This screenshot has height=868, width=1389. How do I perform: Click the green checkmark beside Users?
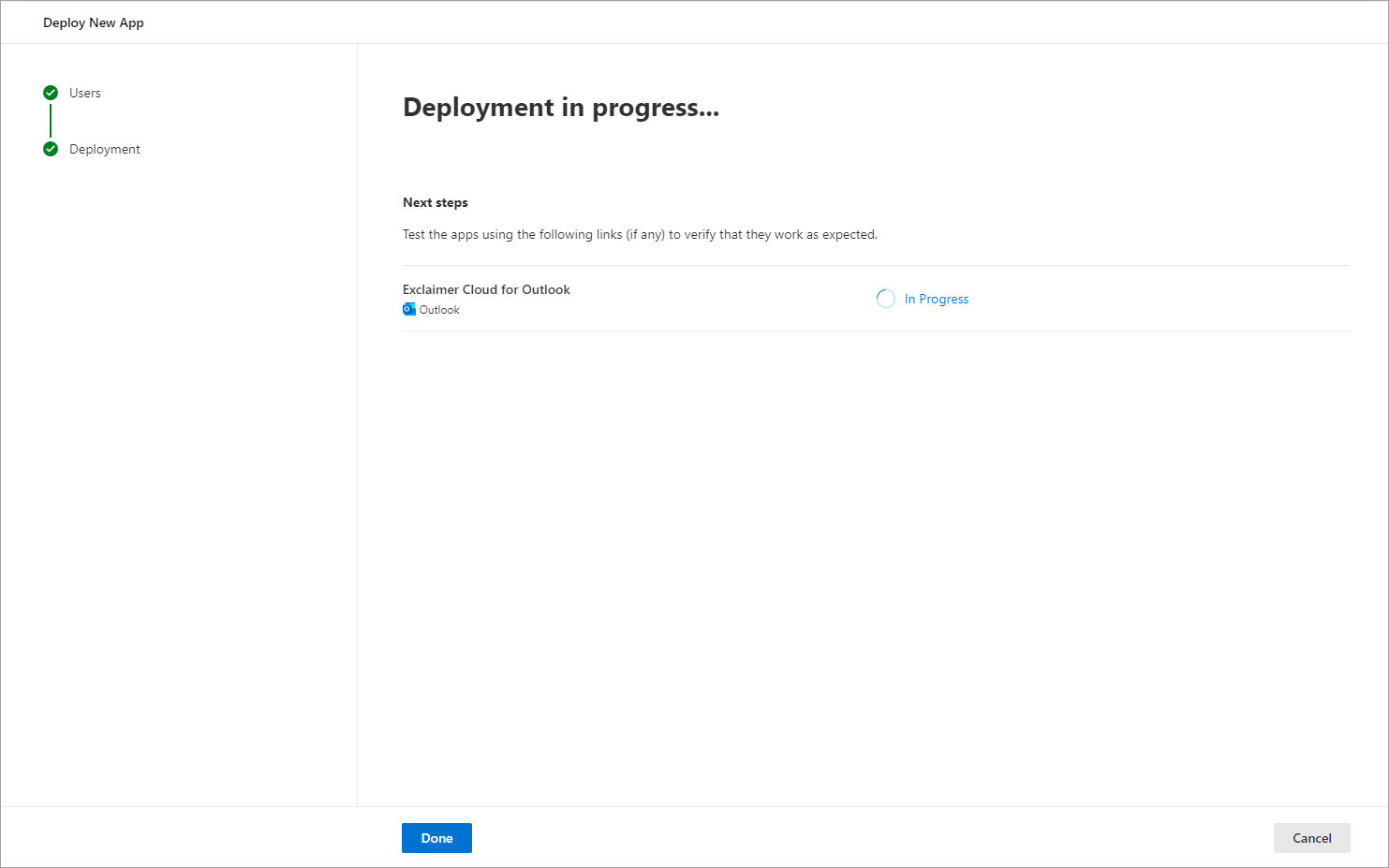51,93
